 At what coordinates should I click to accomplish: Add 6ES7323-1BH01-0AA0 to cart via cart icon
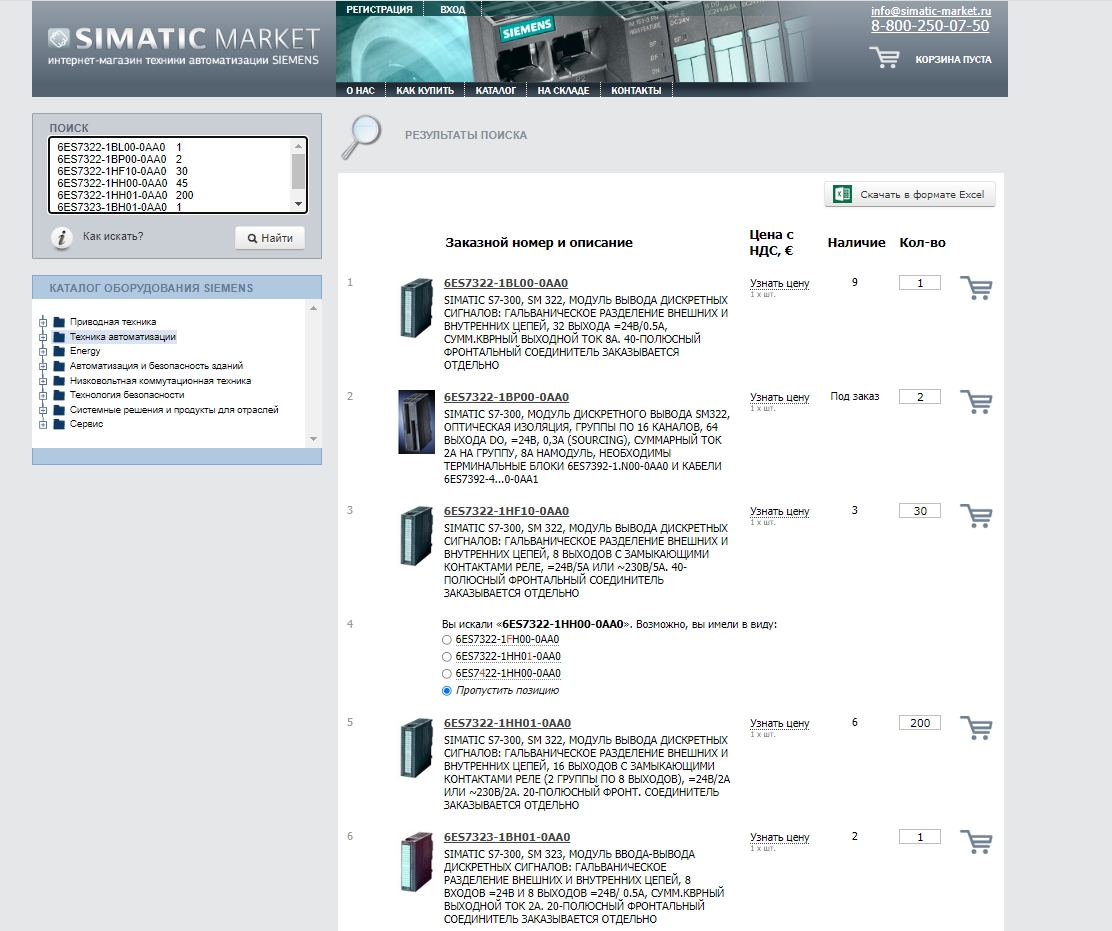975,842
